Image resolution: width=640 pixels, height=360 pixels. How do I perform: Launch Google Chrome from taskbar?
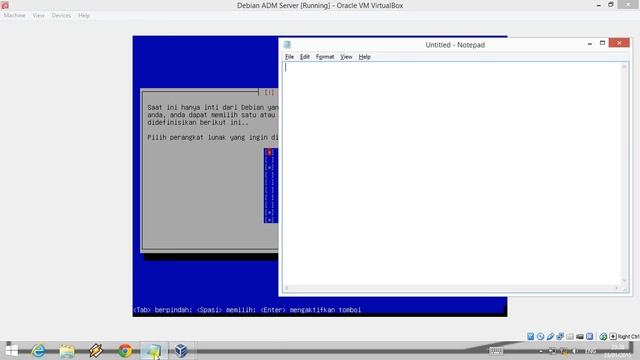pos(125,351)
